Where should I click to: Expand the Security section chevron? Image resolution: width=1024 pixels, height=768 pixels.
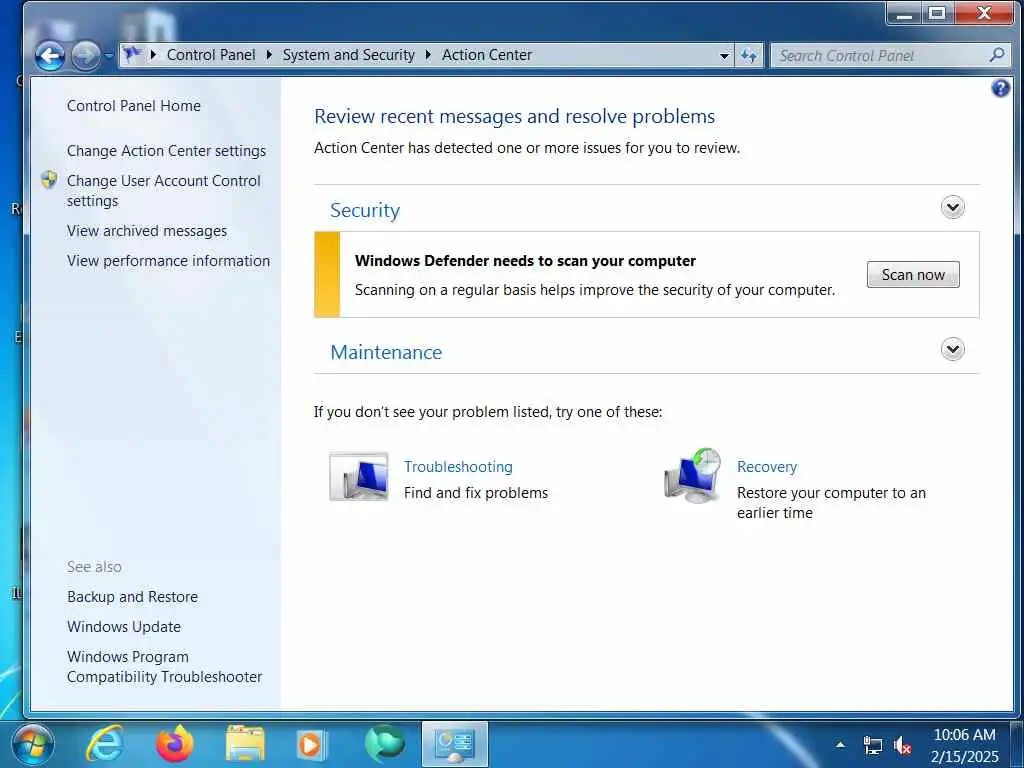tap(952, 208)
